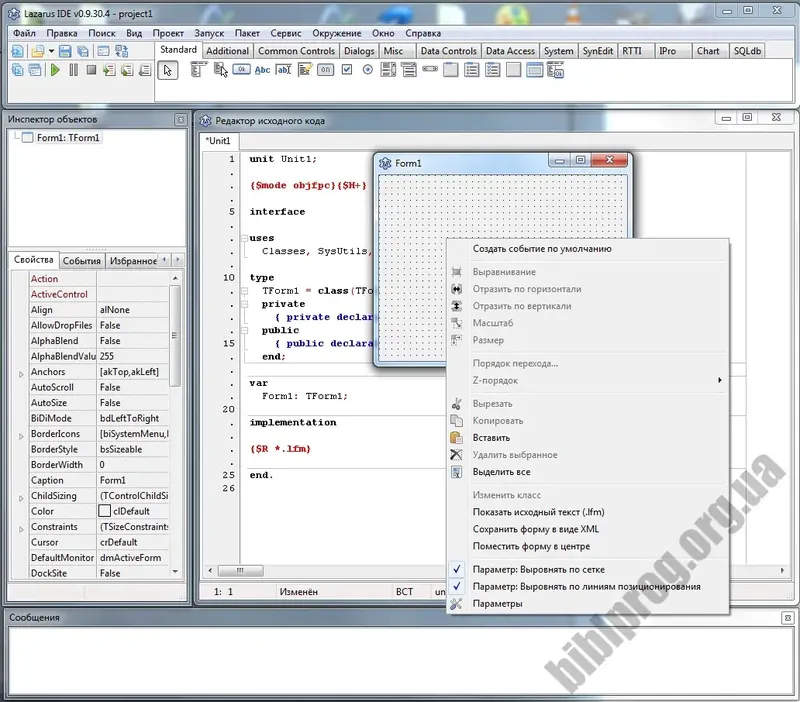
Task: Select the TScrollBar component icon
Action: (430, 69)
